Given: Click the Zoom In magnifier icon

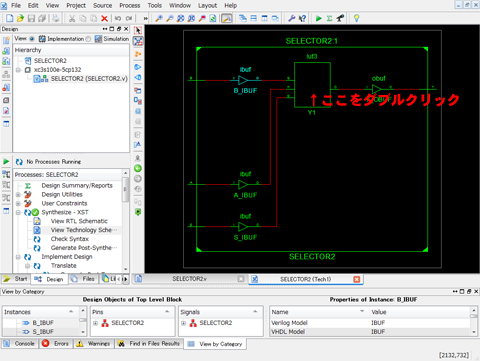Looking at the screenshot, I should pos(159,18).
